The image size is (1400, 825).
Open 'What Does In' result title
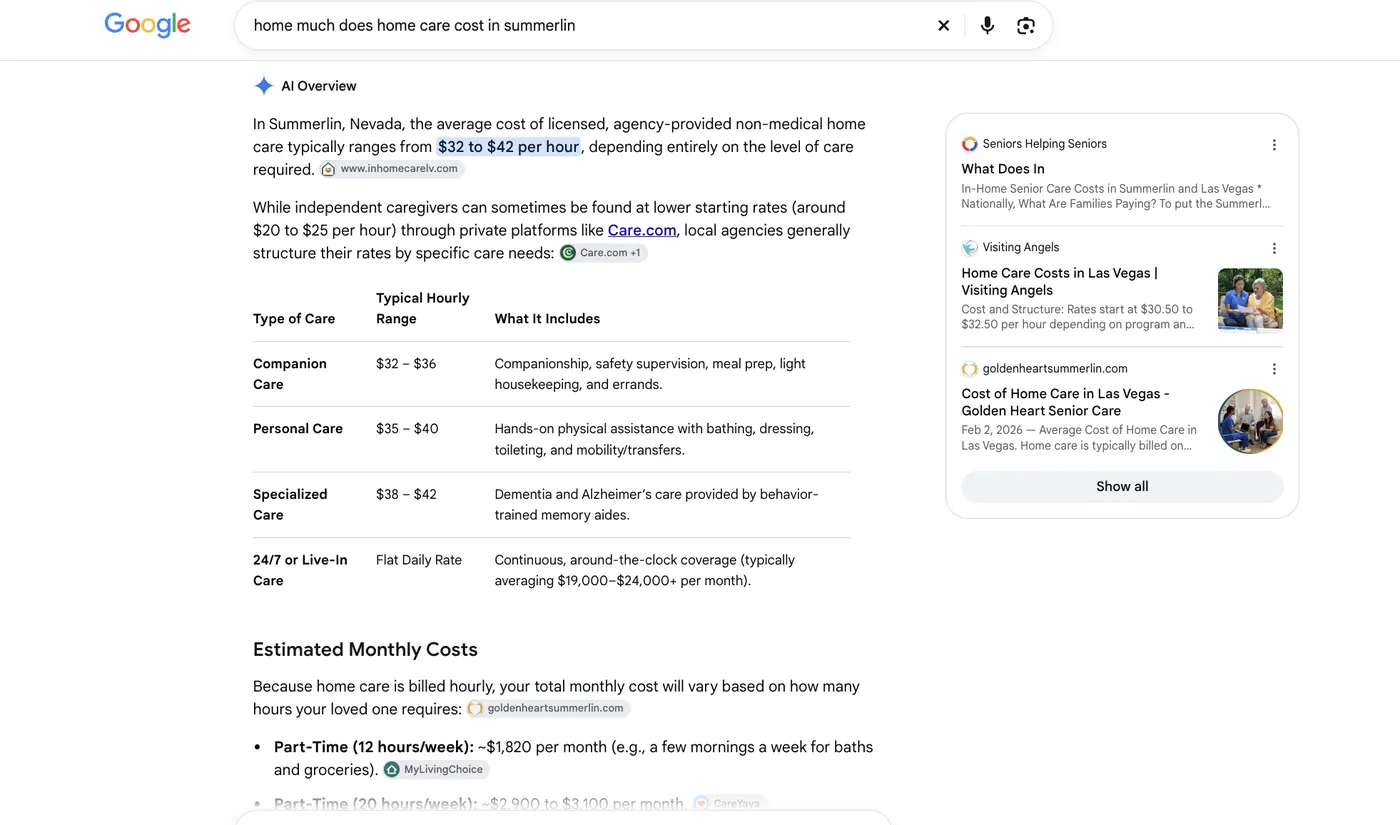coord(1003,169)
